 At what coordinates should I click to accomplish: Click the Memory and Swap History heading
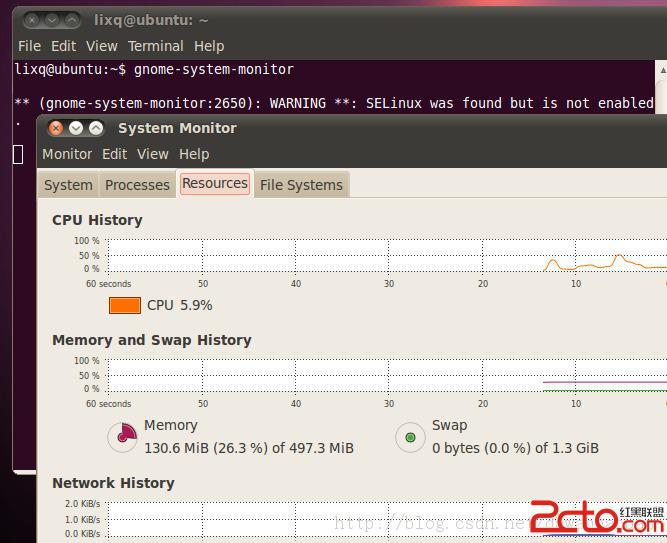pos(152,340)
